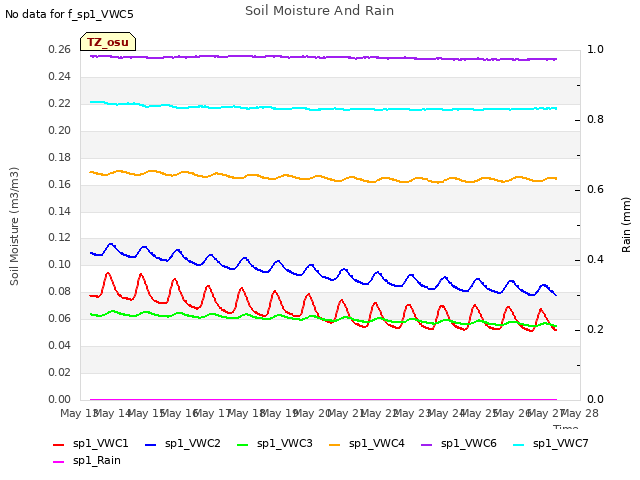Image resolution: width=640 pixels, height=480 pixels.
Task: Click the magenta sp1_Rain legend swatch
Action: coord(59,462)
